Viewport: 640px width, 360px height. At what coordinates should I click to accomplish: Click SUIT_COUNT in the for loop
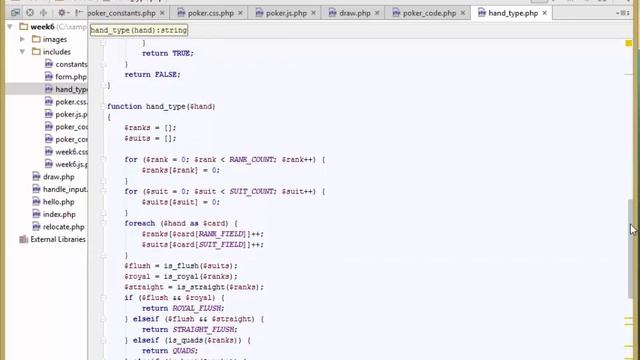coord(251,191)
